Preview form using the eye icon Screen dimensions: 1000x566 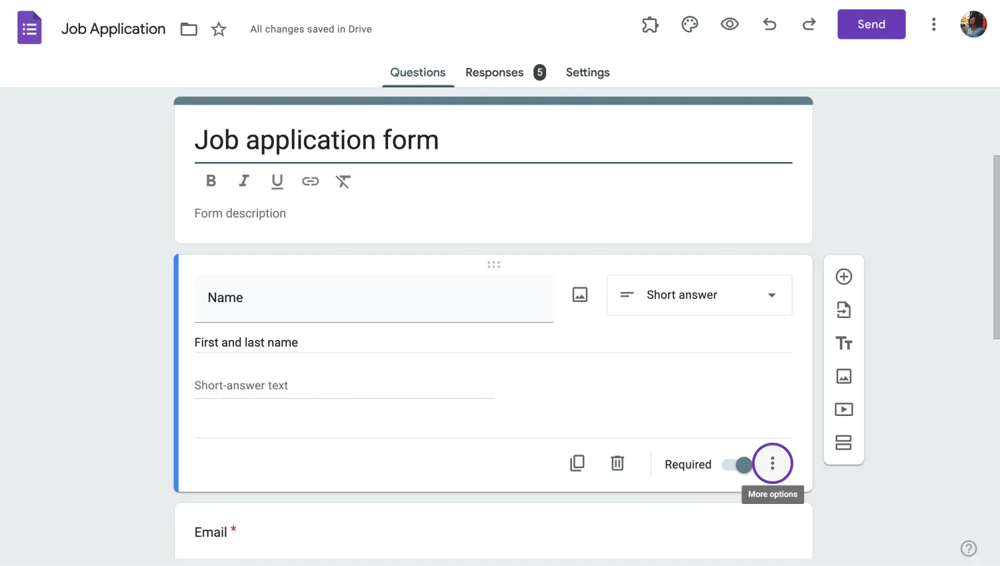pos(730,25)
